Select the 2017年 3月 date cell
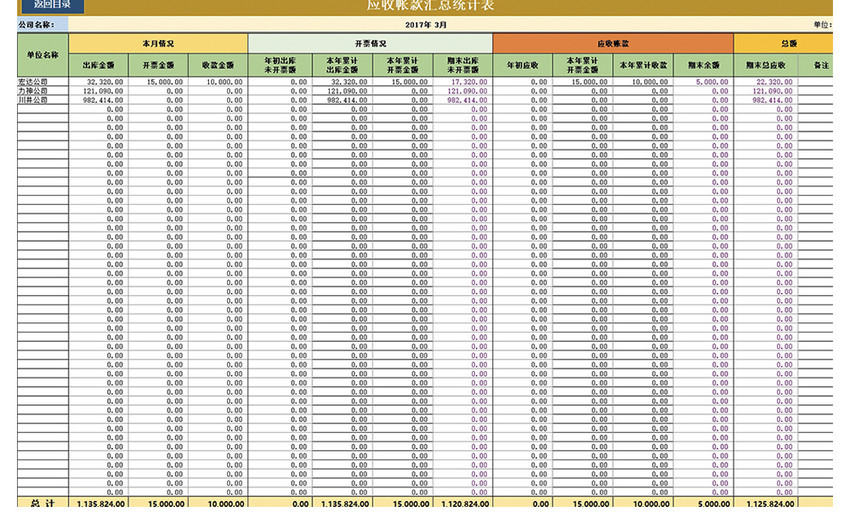Viewport: 850px width, 524px height. click(426, 24)
